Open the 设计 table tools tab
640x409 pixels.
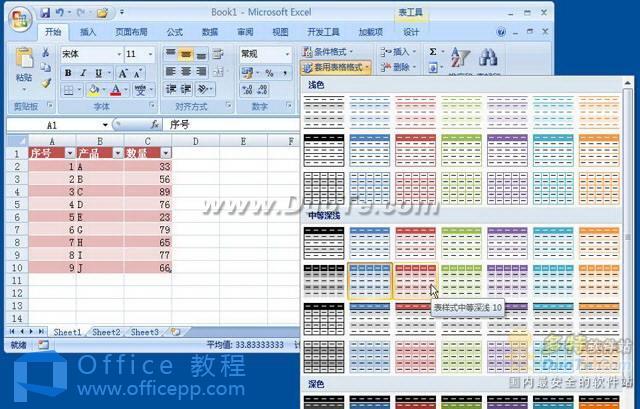tap(411, 32)
